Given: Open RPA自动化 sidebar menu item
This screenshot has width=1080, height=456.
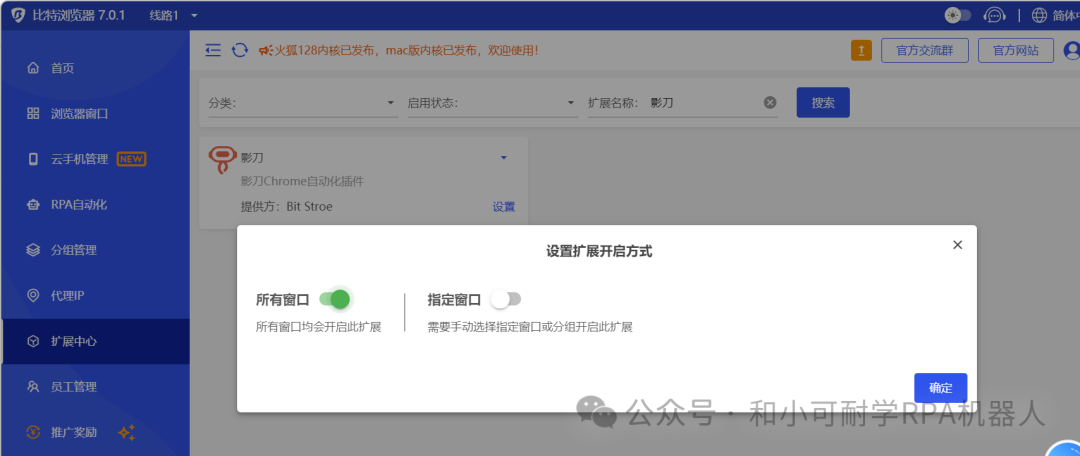Looking at the screenshot, I should point(79,204).
